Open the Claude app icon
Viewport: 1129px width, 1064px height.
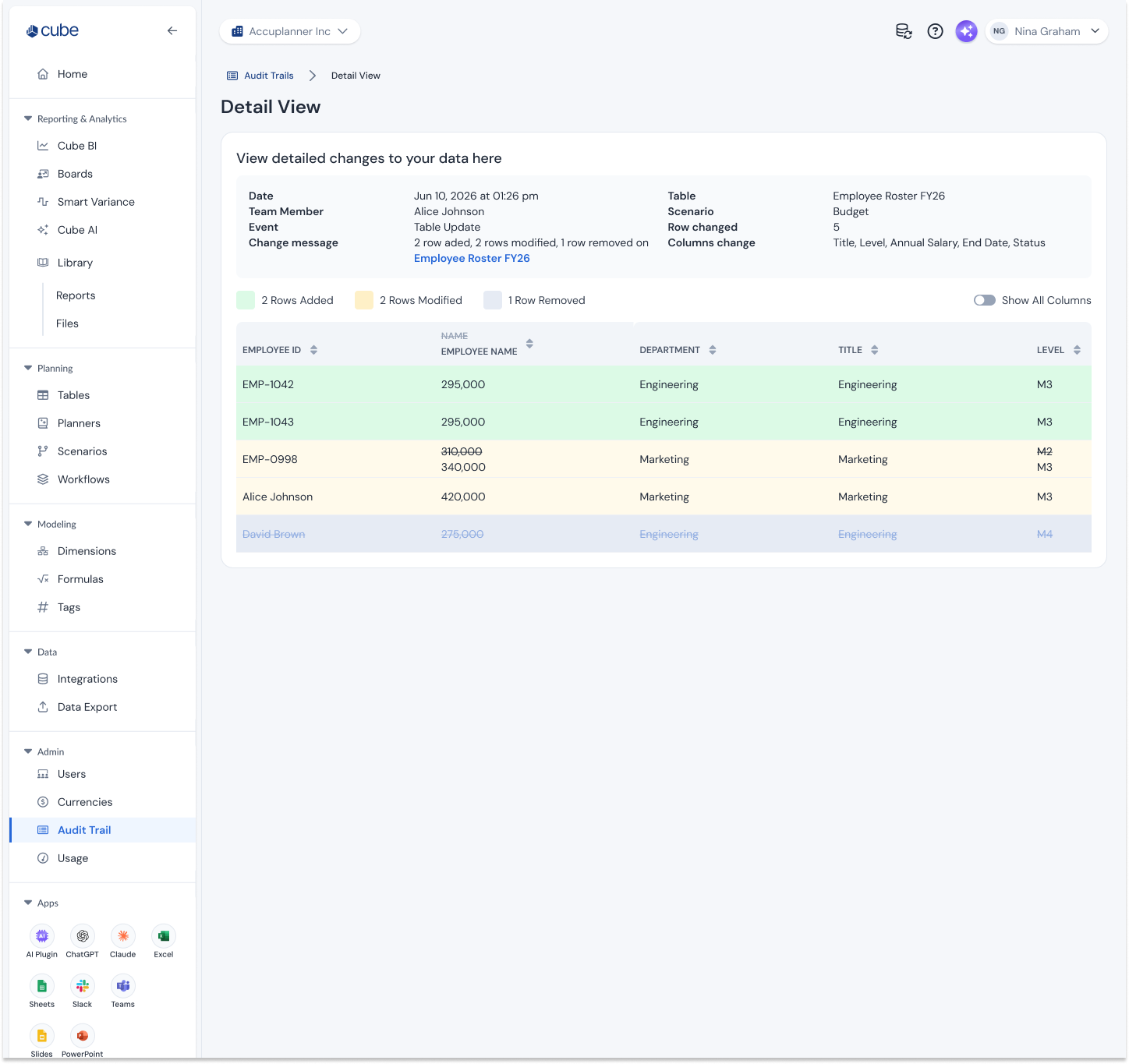(123, 936)
